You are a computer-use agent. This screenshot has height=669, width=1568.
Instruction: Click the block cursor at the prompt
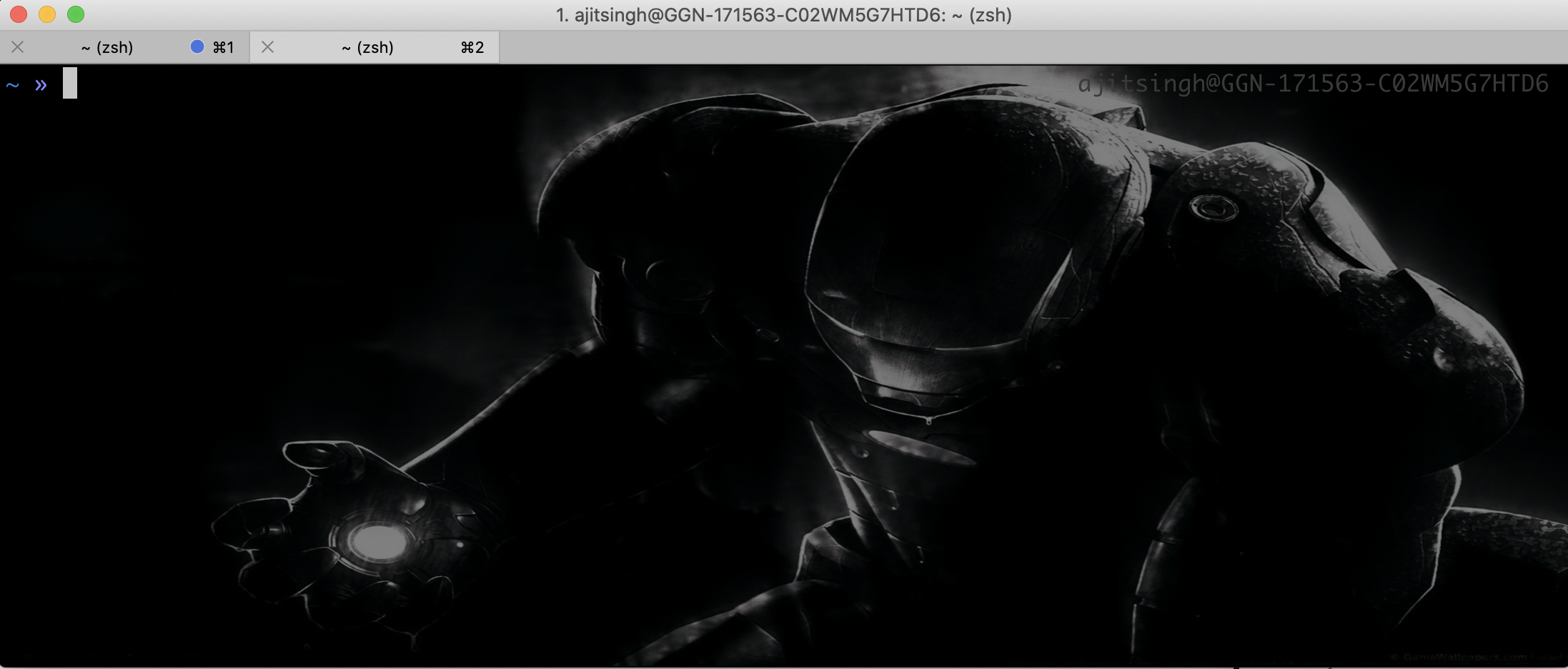(69, 83)
